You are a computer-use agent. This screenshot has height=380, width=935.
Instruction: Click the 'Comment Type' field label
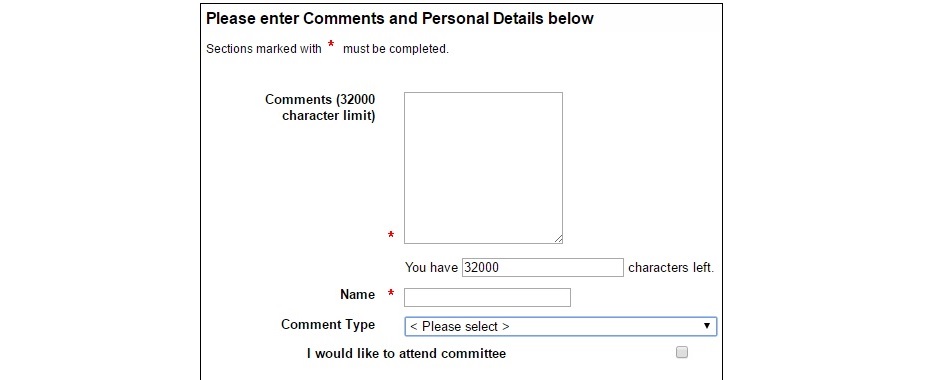coord(328,325)
